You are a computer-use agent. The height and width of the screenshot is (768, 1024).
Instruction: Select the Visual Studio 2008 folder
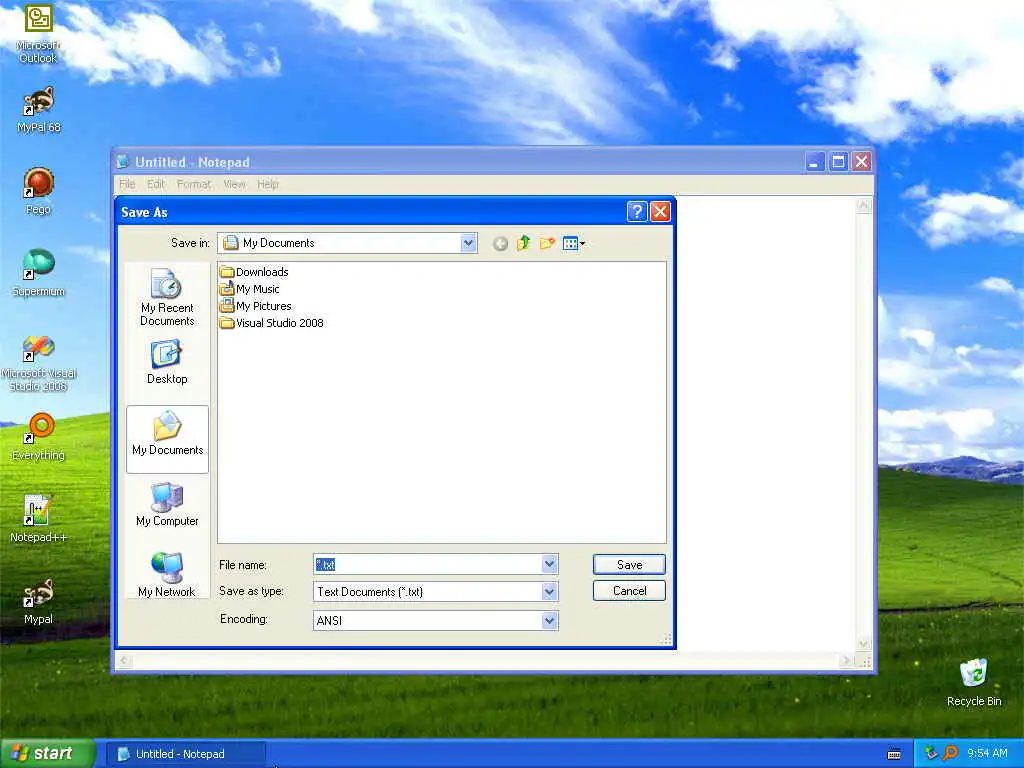tap(272, 323)
